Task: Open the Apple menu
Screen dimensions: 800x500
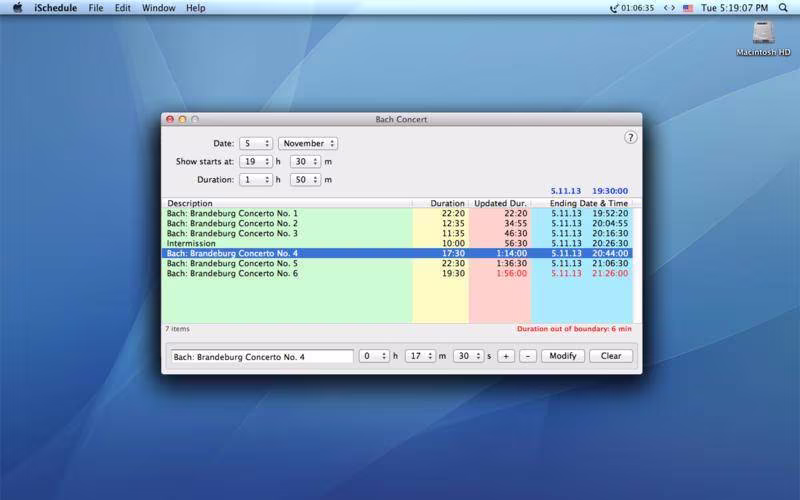Action: 17,8
